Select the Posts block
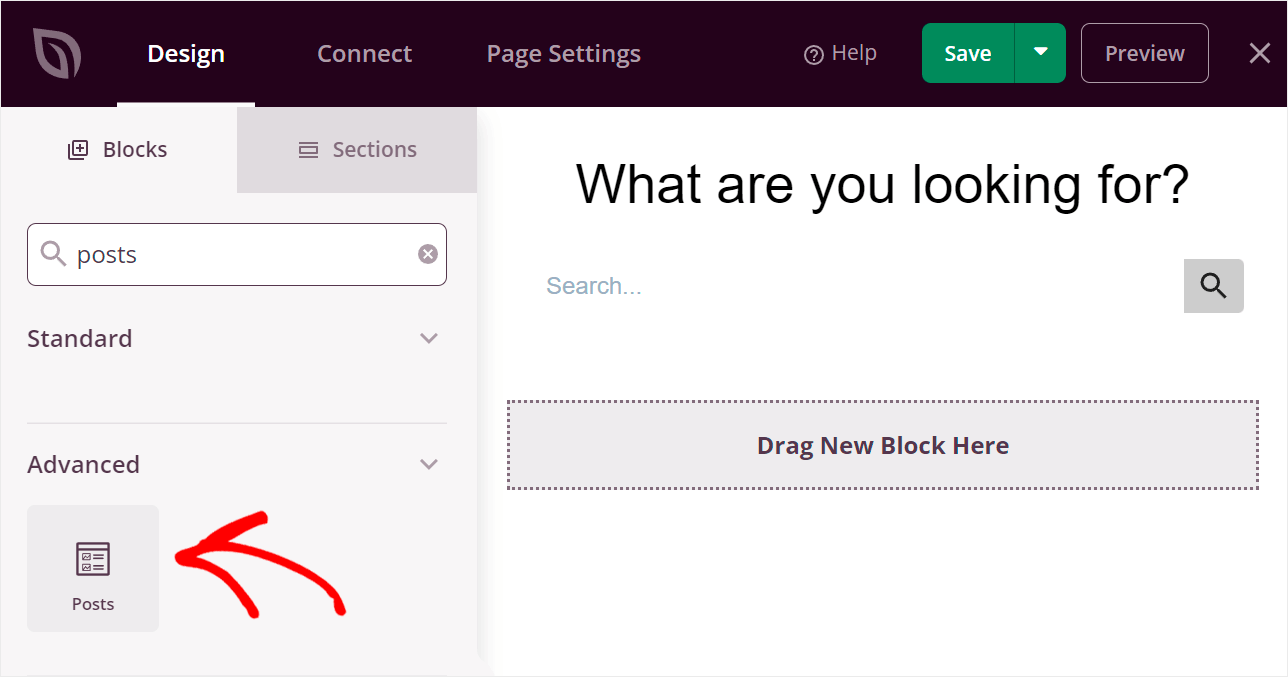The height and width of the screenshot is (677, 1288). click(x=93, y=568)
